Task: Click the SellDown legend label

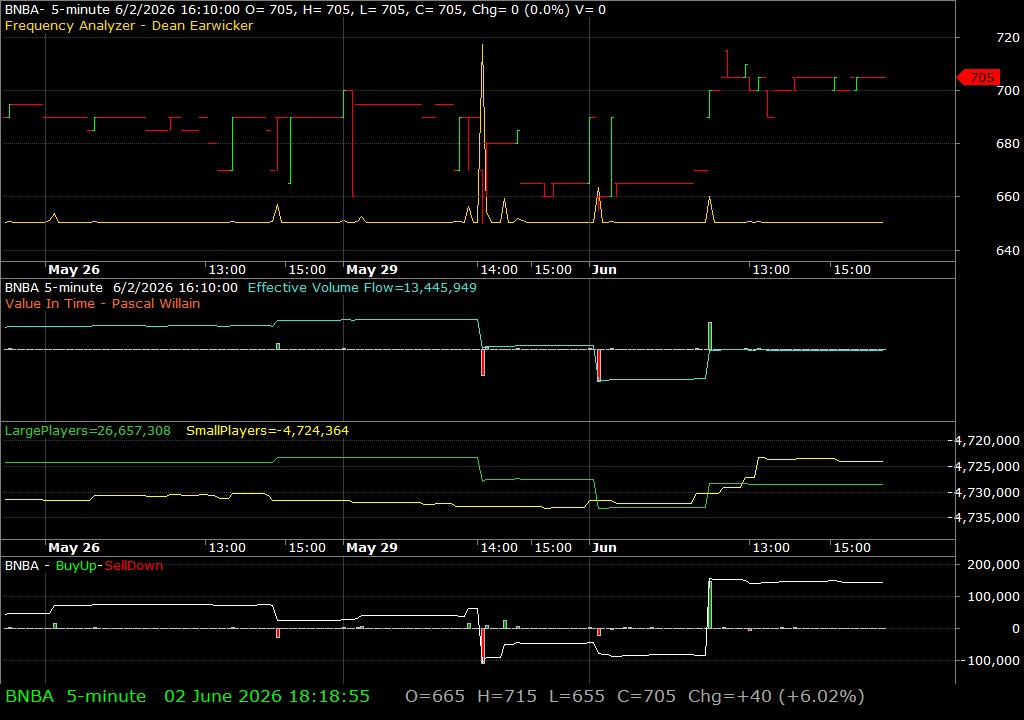Action: tap(133, 566)
